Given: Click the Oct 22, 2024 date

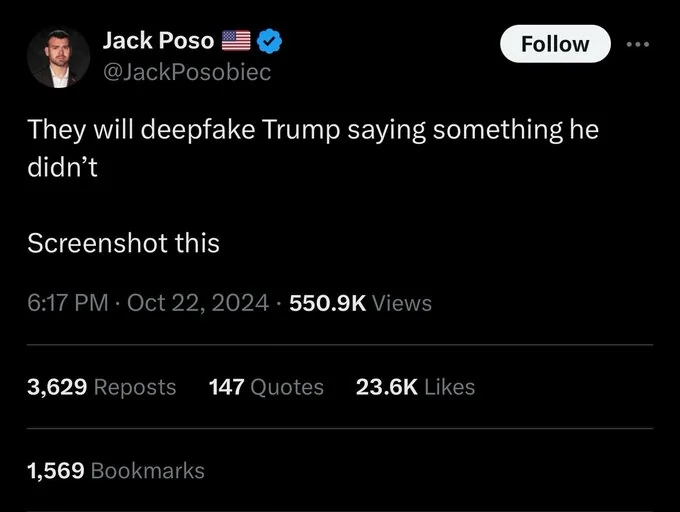Looking at the screenshot, I should (198, 302).
